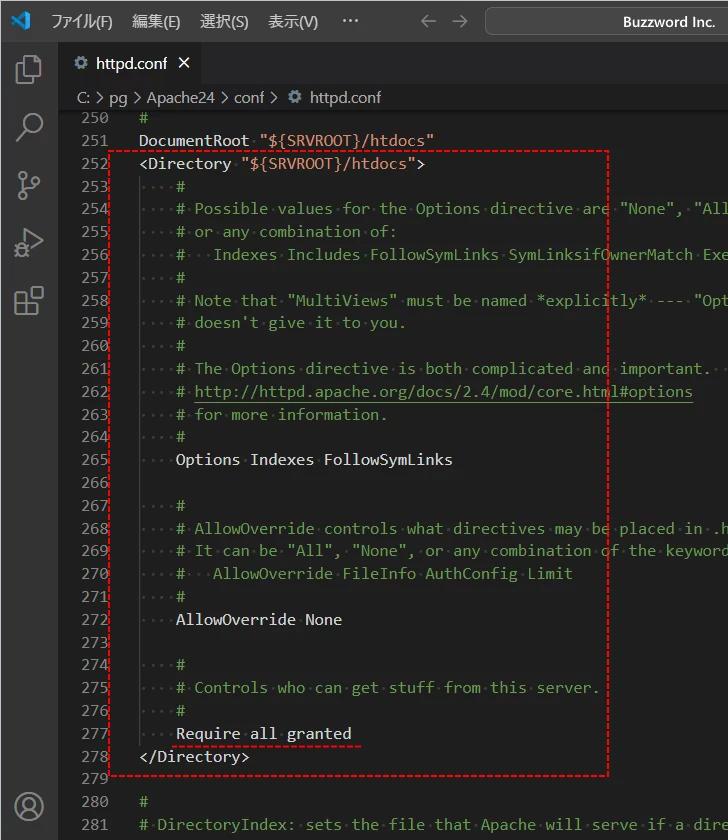Open the Explorer view in activity bar
728x840 pixels.
29,70
